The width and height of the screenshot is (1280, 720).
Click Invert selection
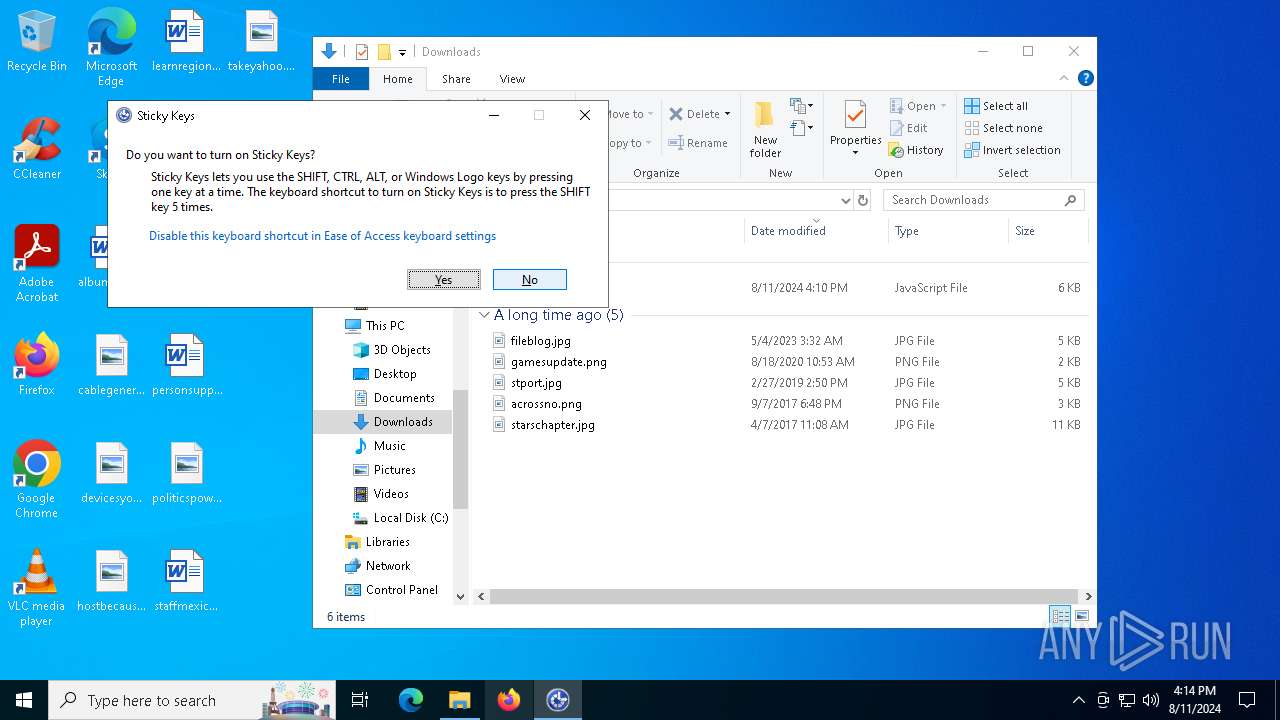[1012, 150]
